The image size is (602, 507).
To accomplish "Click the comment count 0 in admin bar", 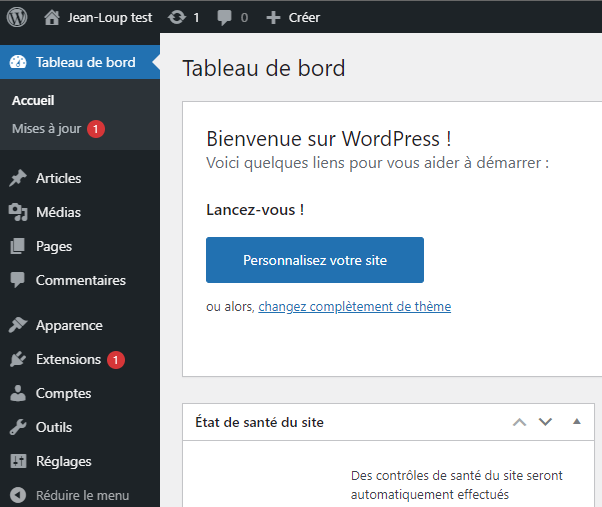I will click(244, 18).
